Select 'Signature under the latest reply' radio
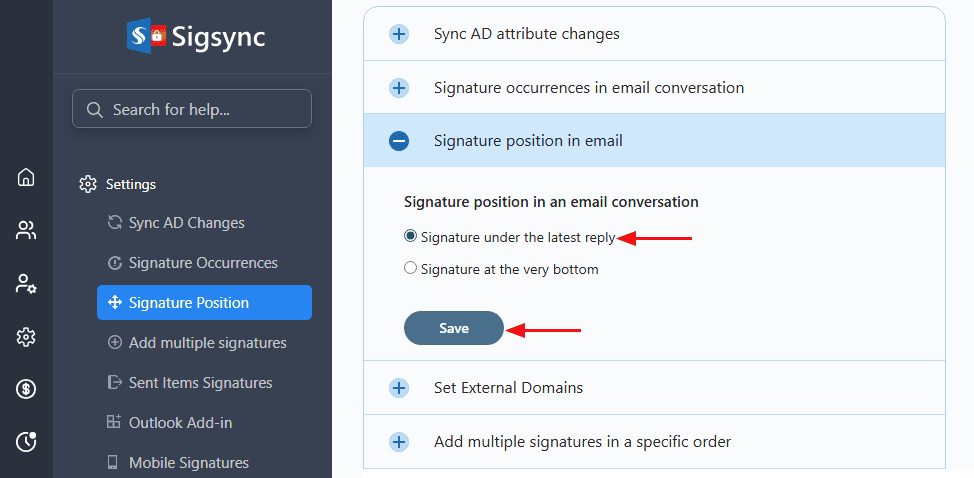The image size is (974, 478). (x=410, y=237)
